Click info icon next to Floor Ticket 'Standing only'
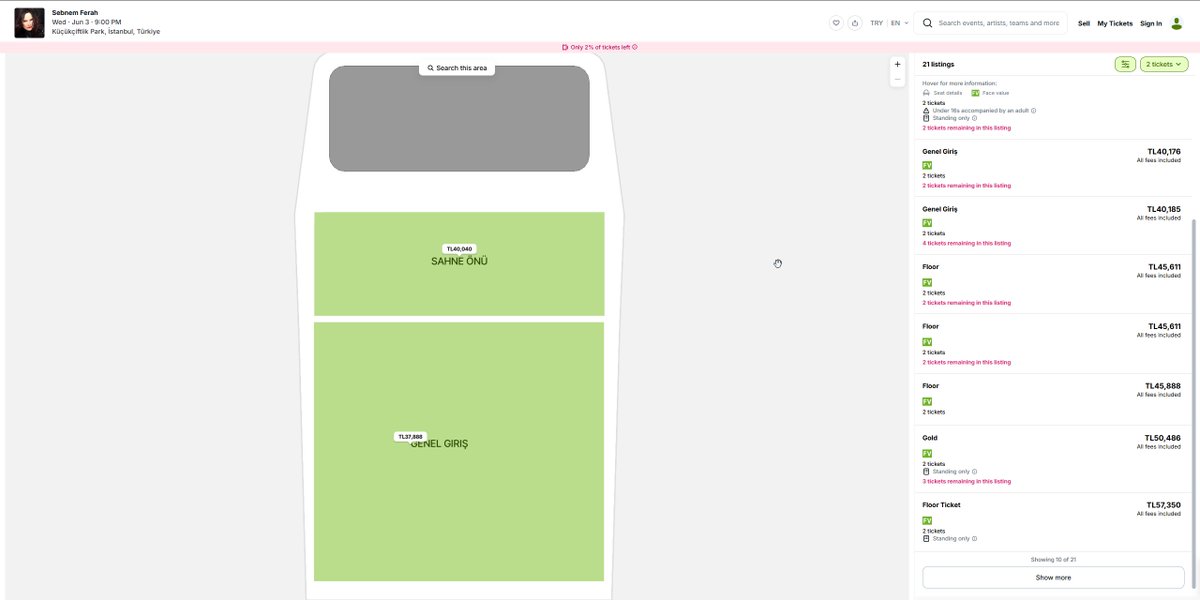Screen dimensions: 1200x600 974,539
